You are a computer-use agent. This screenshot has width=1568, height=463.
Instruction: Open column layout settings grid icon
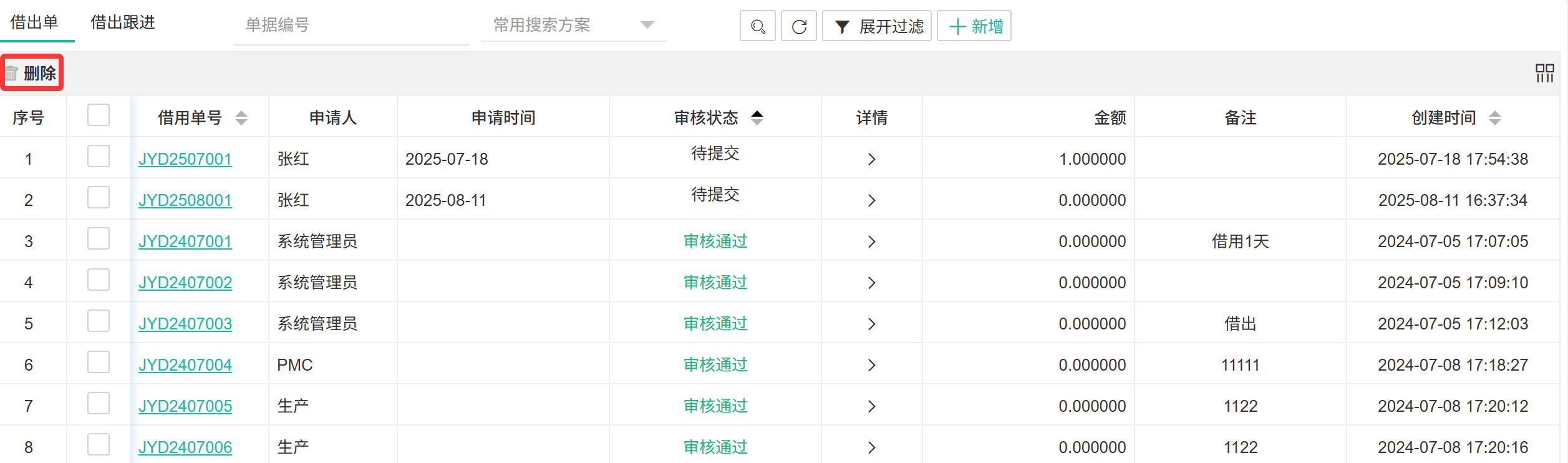pos(1544,73)
